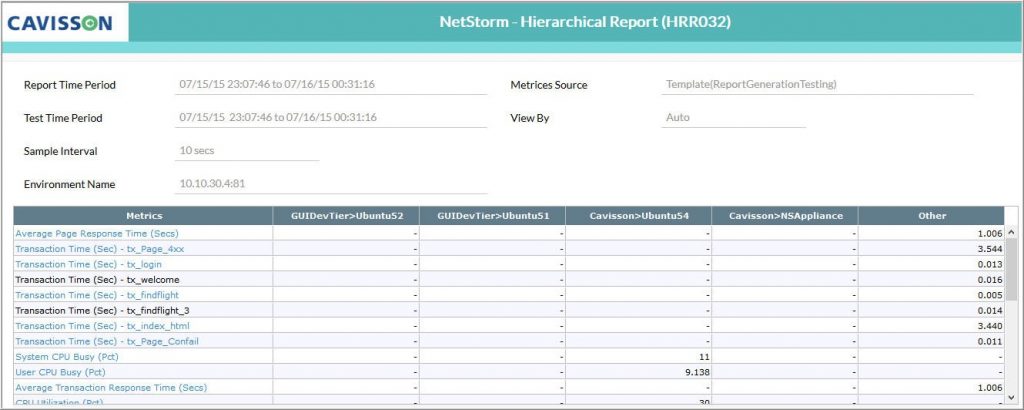Select the Transaction Time tx_findflight_3 row text
Screen dimensions: 1024x410
point(103,311)
